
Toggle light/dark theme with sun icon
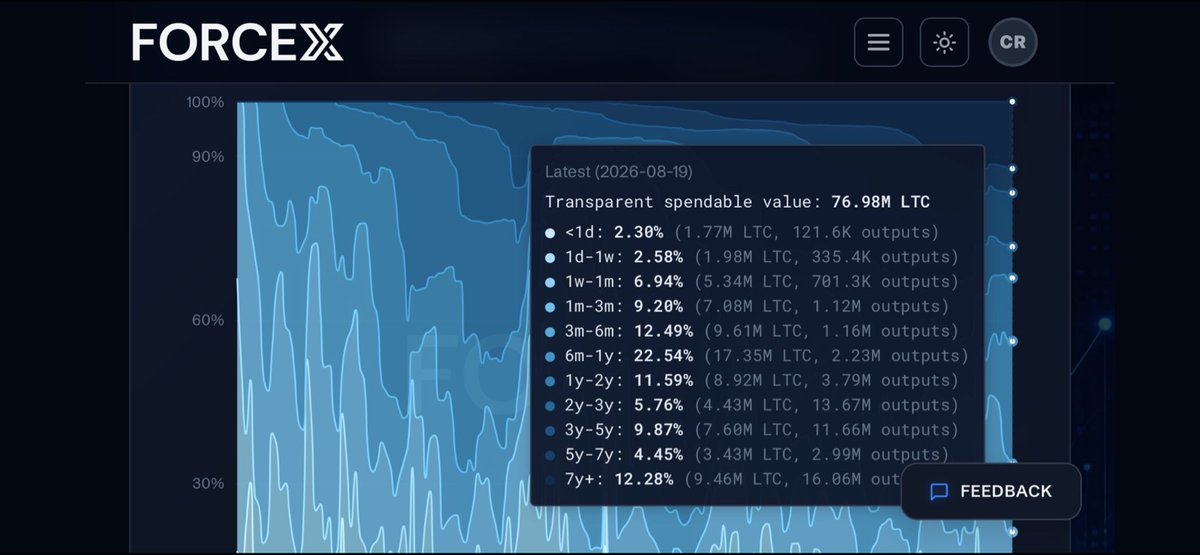(944, 42)
